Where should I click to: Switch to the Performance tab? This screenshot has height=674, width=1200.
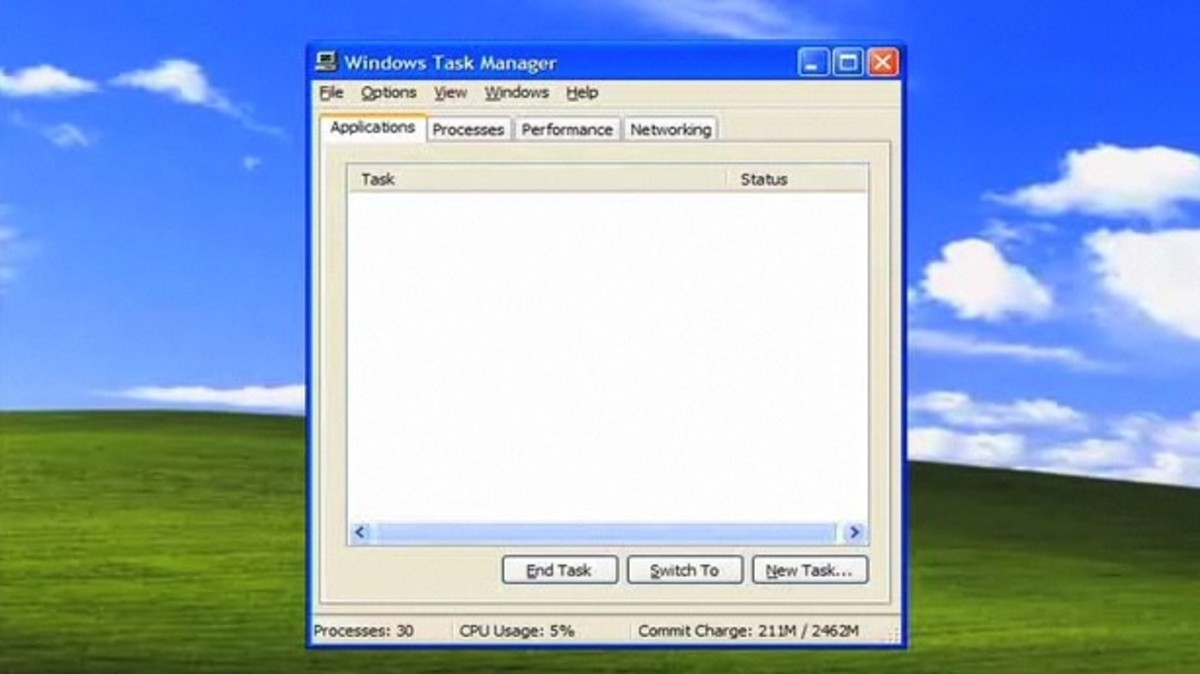tap(567, 130)
